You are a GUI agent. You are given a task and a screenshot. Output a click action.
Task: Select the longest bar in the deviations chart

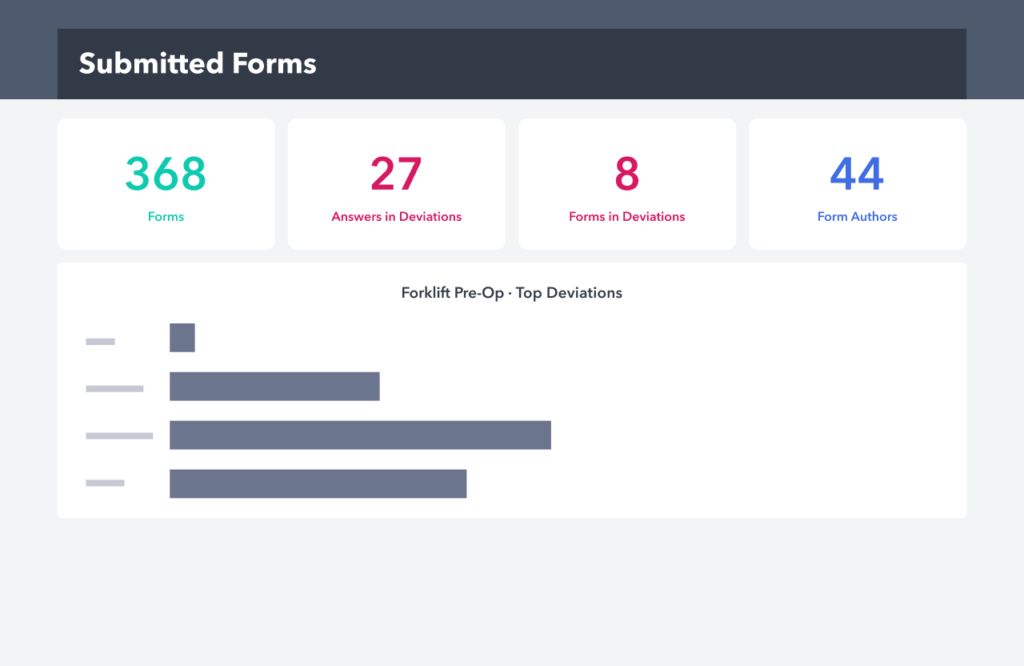tap(360, 435)
